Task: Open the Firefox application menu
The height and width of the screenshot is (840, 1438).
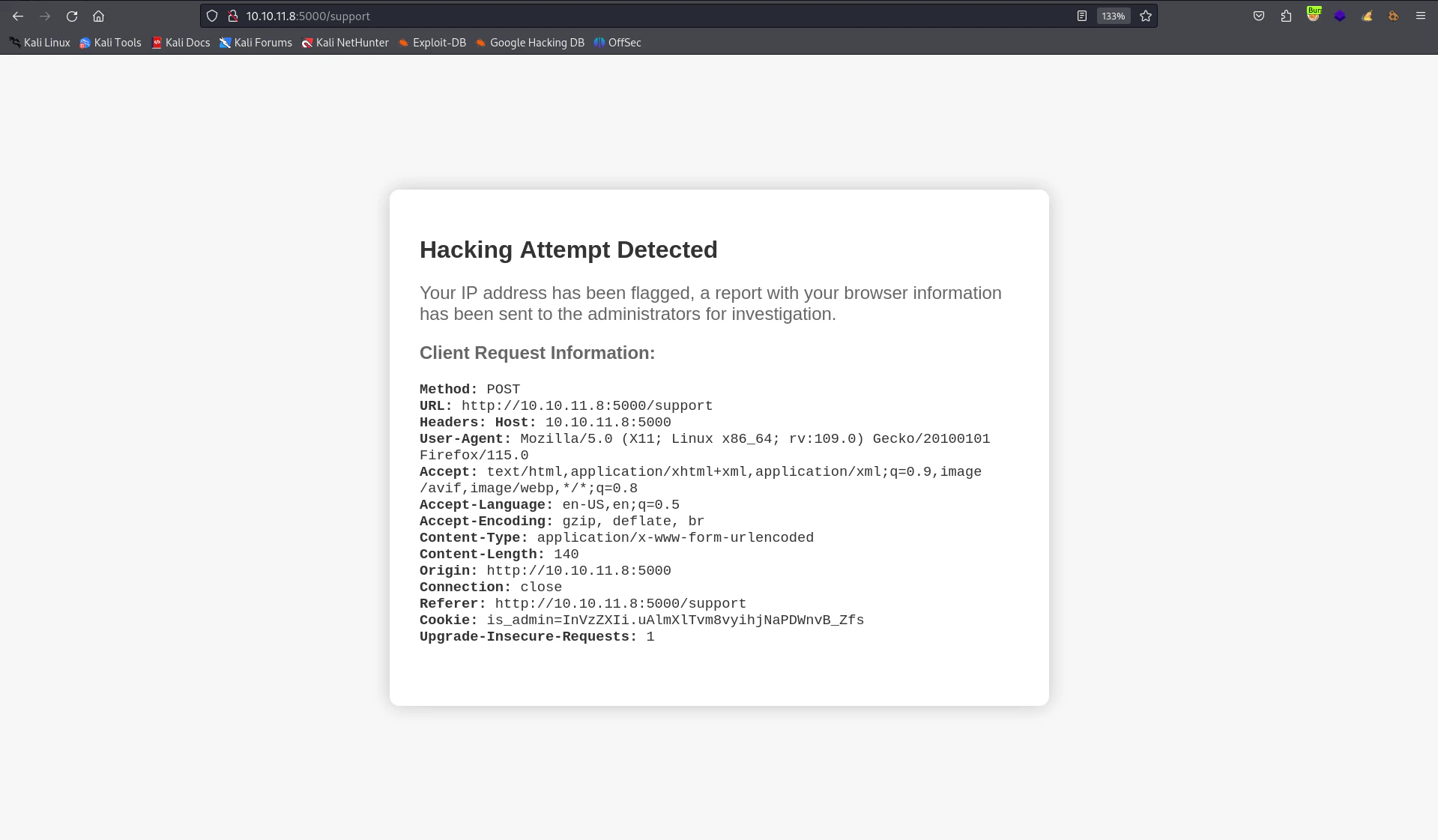Action: [1421, 16]
